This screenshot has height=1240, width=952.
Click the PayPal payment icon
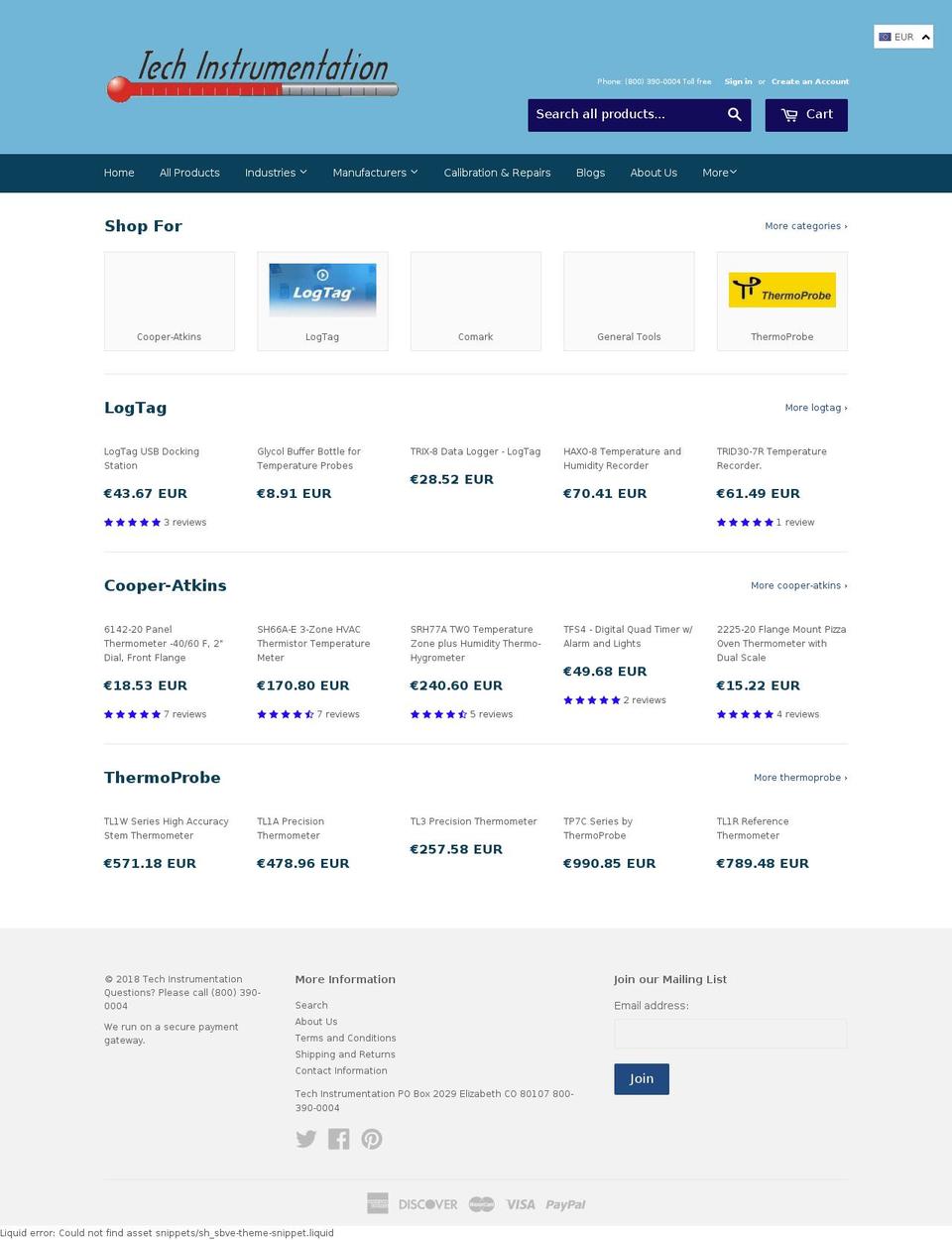pyautogui.click(x=565, y=1204)
